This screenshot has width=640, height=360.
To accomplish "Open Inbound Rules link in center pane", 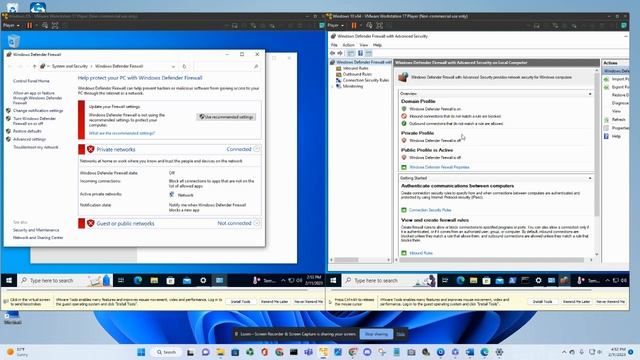I will tap(421, 253).
